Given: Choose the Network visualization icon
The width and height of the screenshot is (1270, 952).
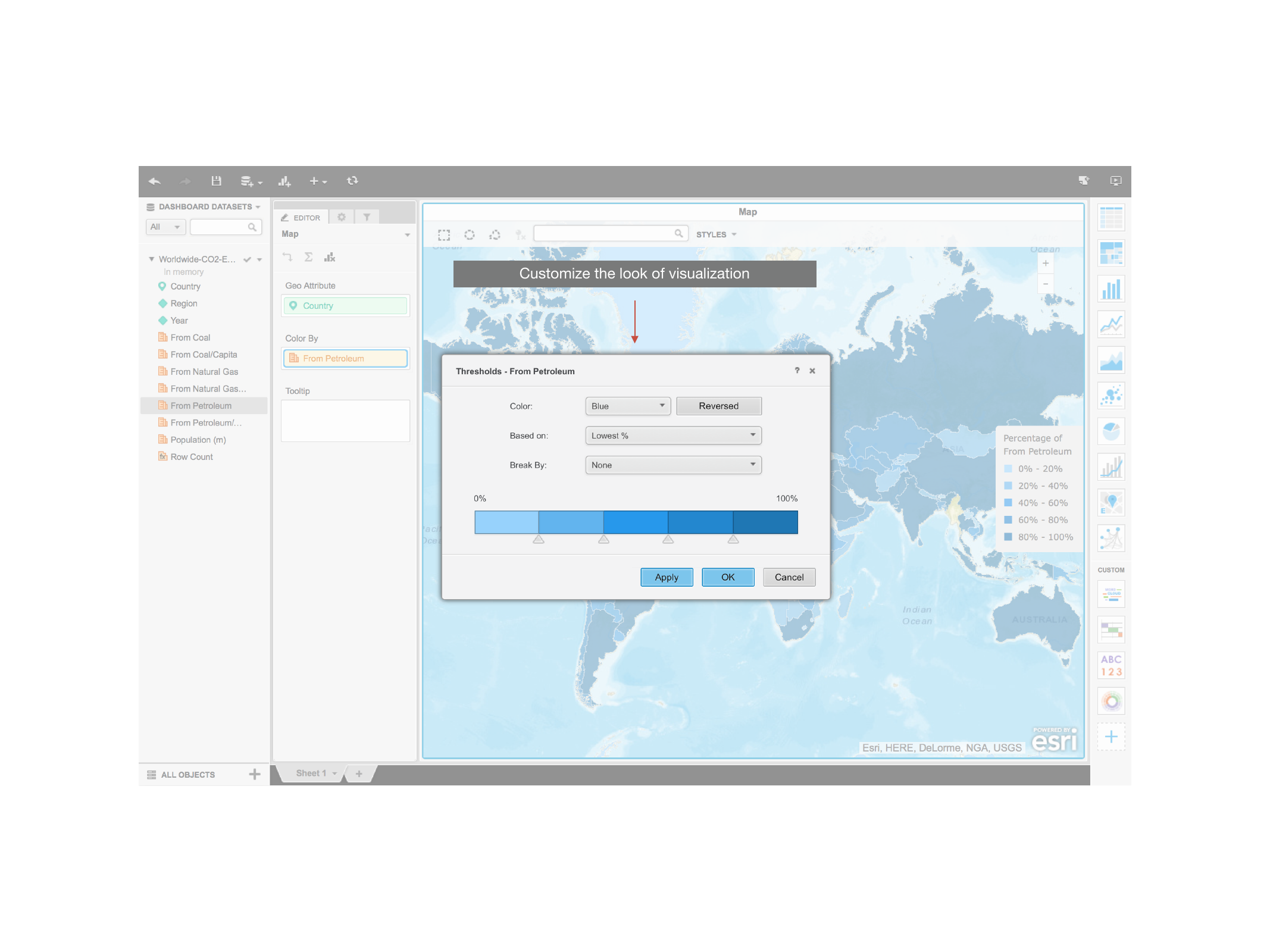Looking at the screenshot, I should click(1111, 538).
